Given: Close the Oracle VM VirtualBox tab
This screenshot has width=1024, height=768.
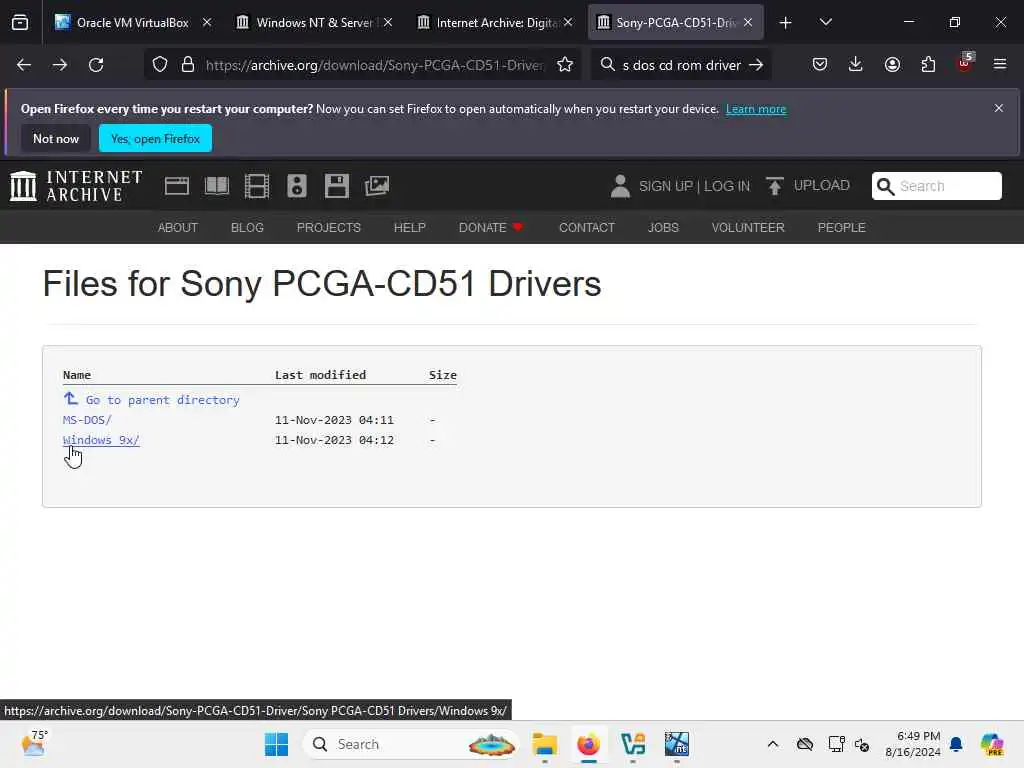Looking at the screenshot, I should (x=207, y=23).
